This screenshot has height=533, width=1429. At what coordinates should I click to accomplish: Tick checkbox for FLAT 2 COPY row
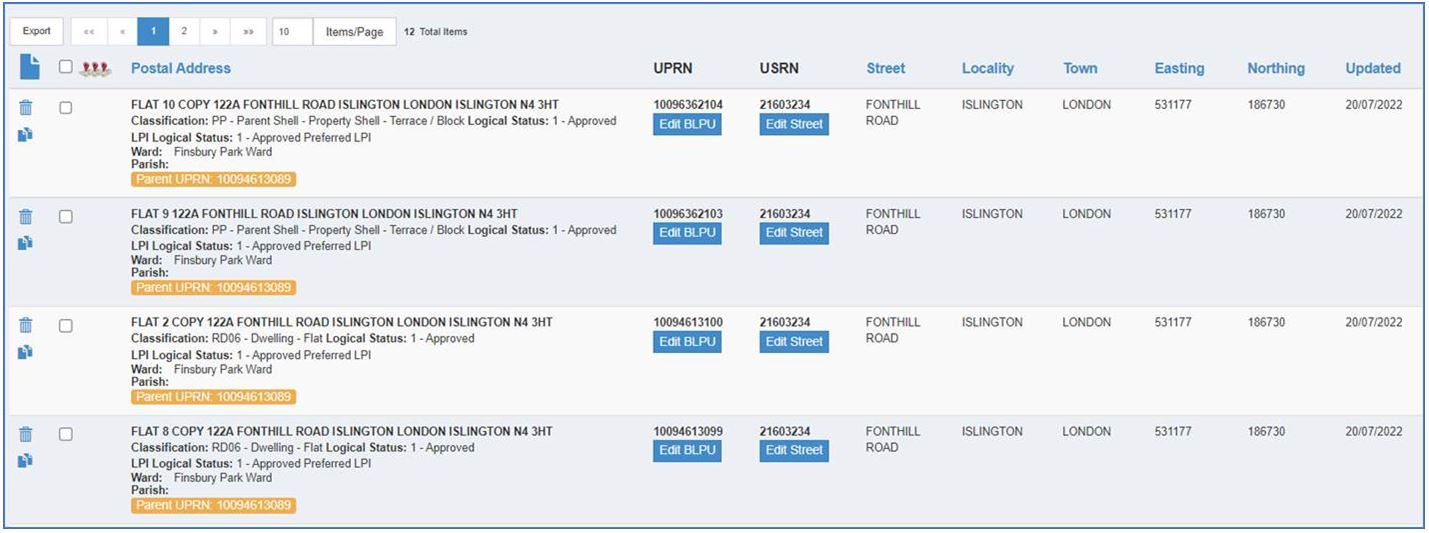pos(65,325)
